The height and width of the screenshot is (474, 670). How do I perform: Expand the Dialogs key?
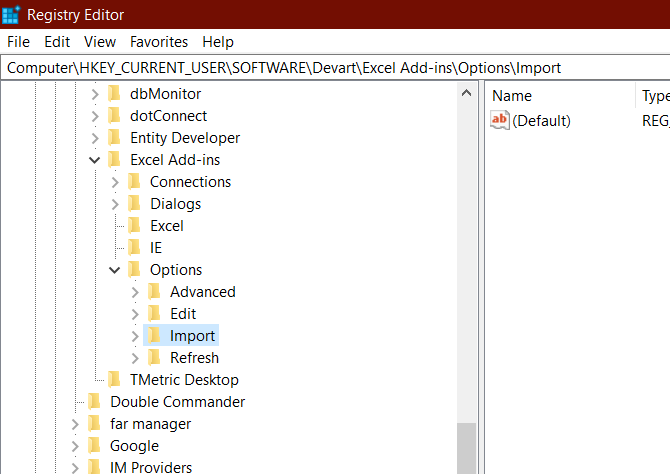(115, 204)
